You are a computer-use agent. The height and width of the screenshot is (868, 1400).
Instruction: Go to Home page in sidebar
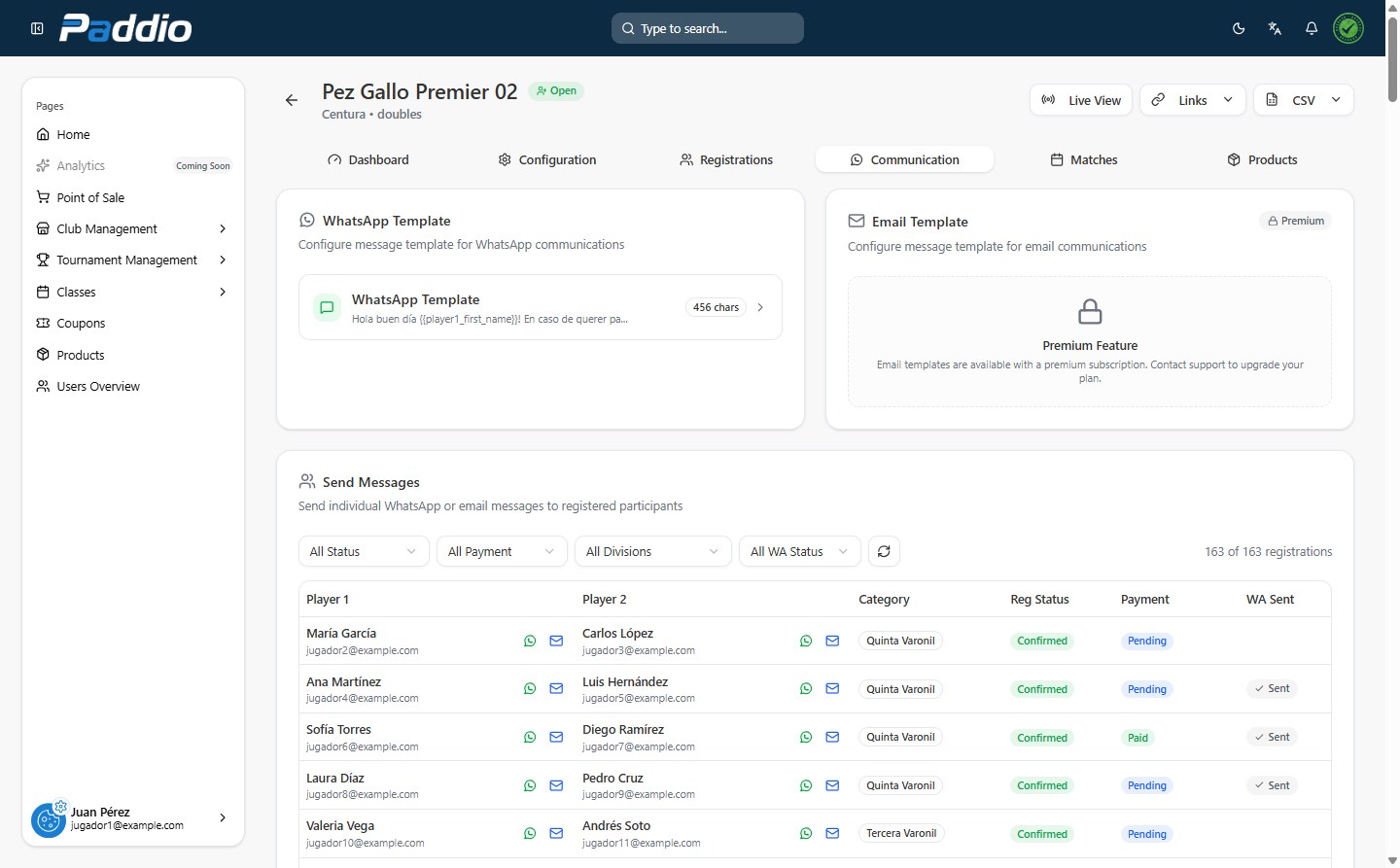pyautogui.click(x=133, y=134)
